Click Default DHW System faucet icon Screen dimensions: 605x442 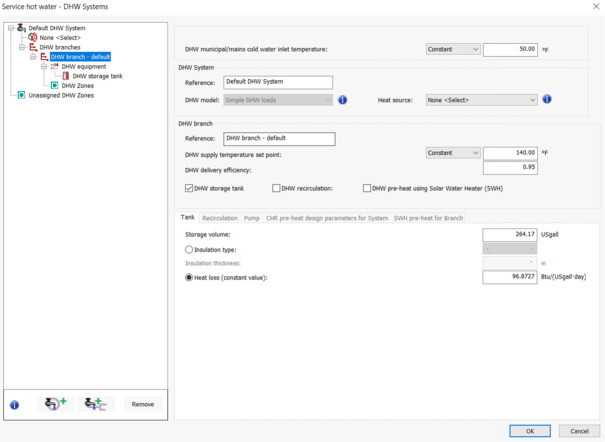(21, 28)
